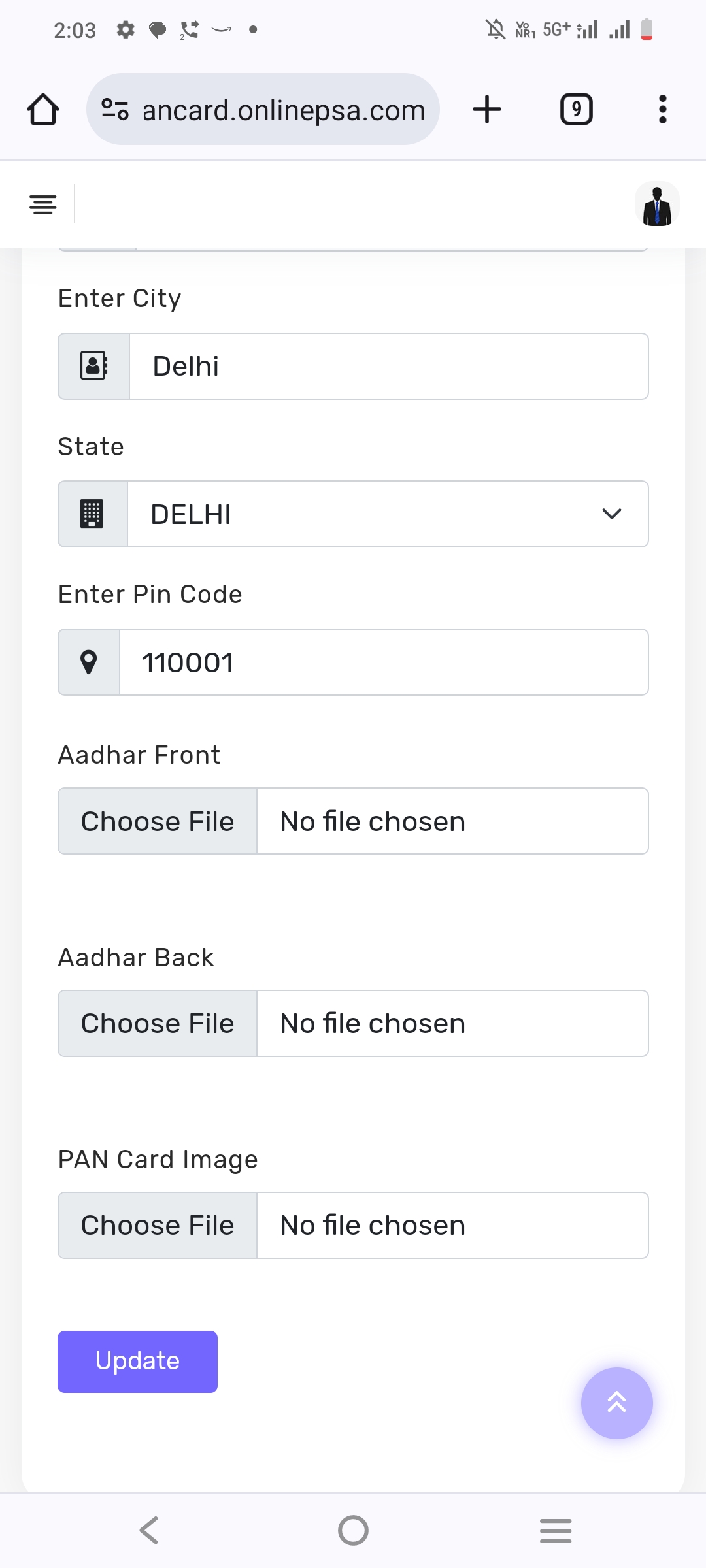
Task: Choose a file for PAN Card Image
Action: point(158,1226)
